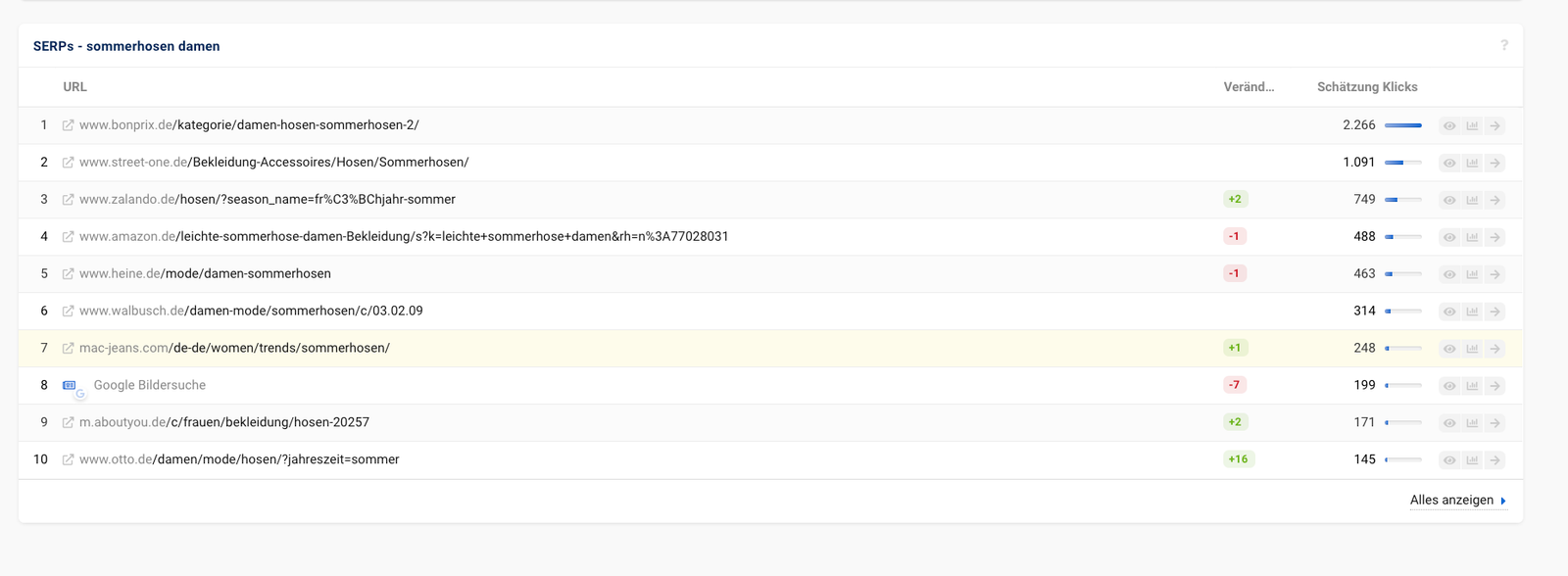Open the m.aboutyou.de hosen-20257 URL
1568x576 pixels.
pyautogui.click(x=224, y=423)
